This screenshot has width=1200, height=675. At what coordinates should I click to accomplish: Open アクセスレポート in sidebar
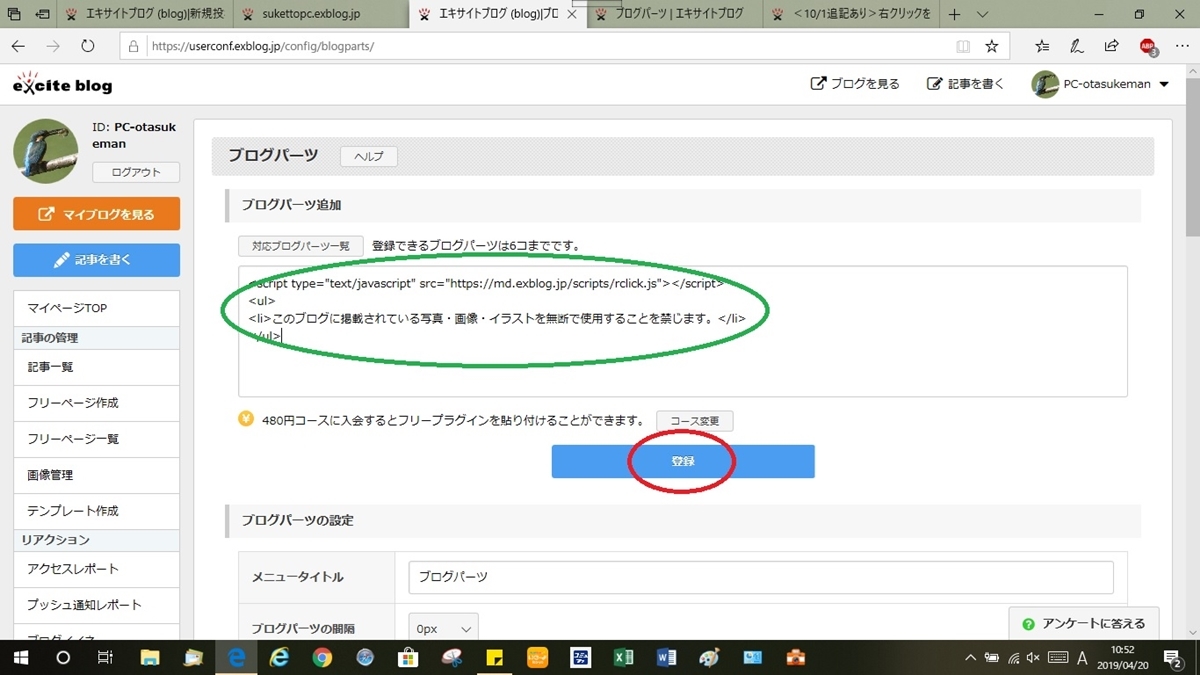pyautogui.click(x=97, y=569)
